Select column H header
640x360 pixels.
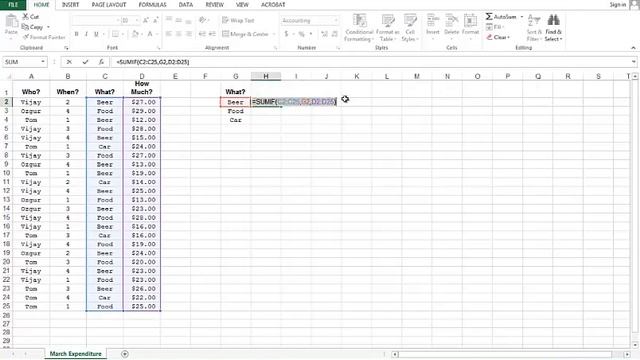tap(266, 76)
